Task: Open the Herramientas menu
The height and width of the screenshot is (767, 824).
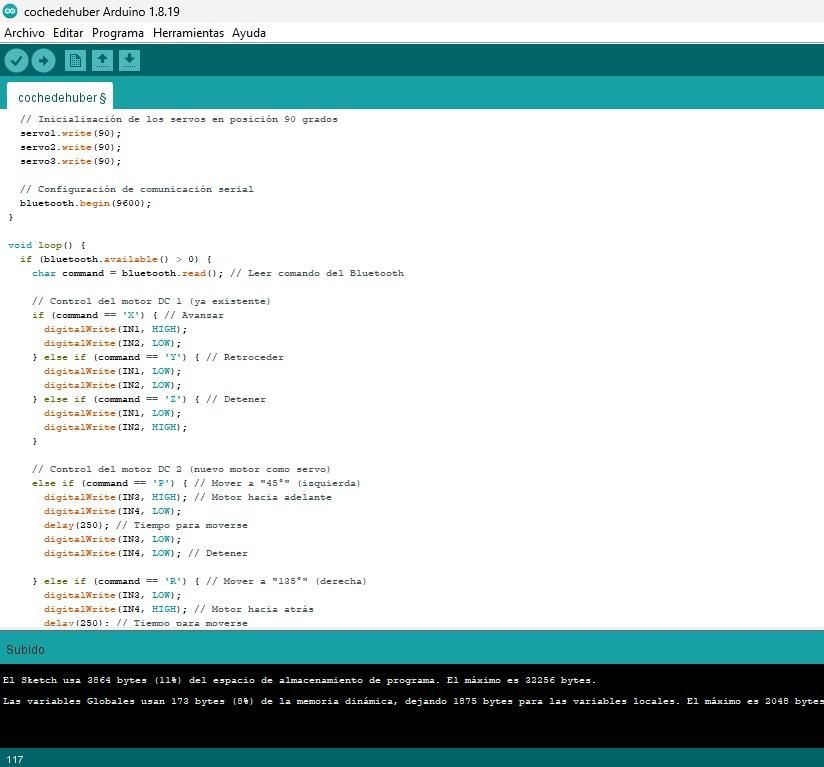Action: pos(188,33)
